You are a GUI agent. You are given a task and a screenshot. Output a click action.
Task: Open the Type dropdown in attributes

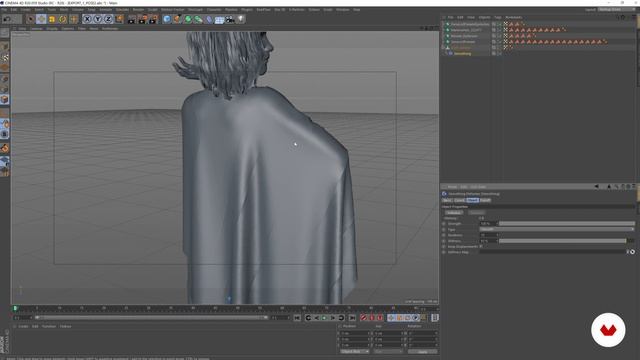click(x=557, y=229)
